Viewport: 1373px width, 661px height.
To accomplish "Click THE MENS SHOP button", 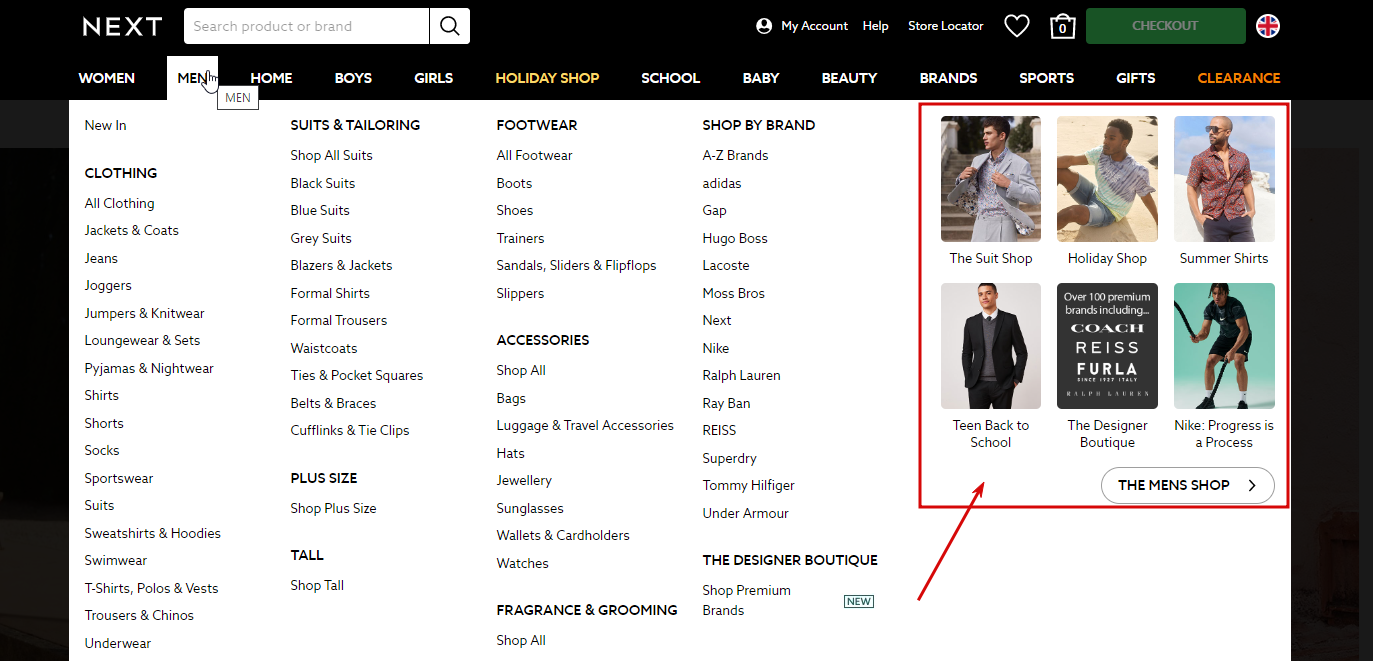I will tap(1187, 485).
